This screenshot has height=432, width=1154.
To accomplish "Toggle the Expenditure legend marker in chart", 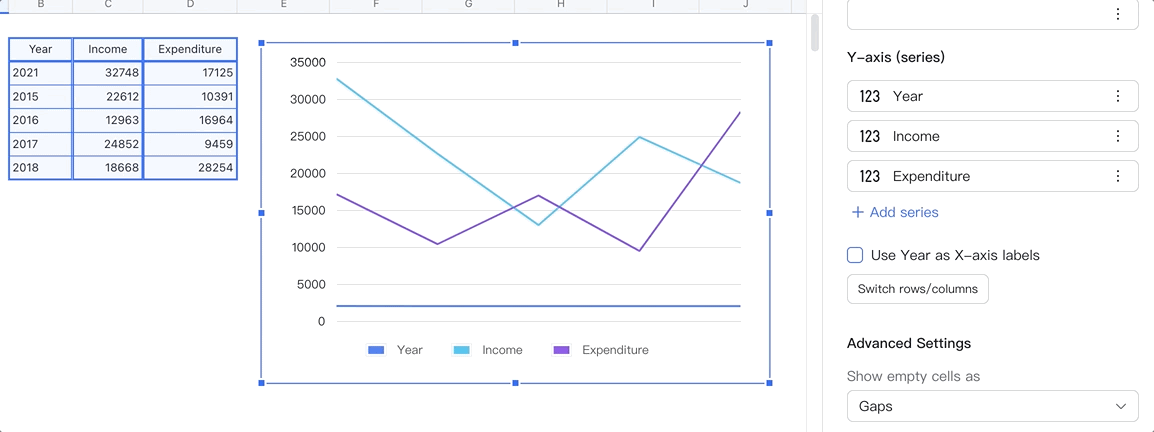I will click(562, 350).
